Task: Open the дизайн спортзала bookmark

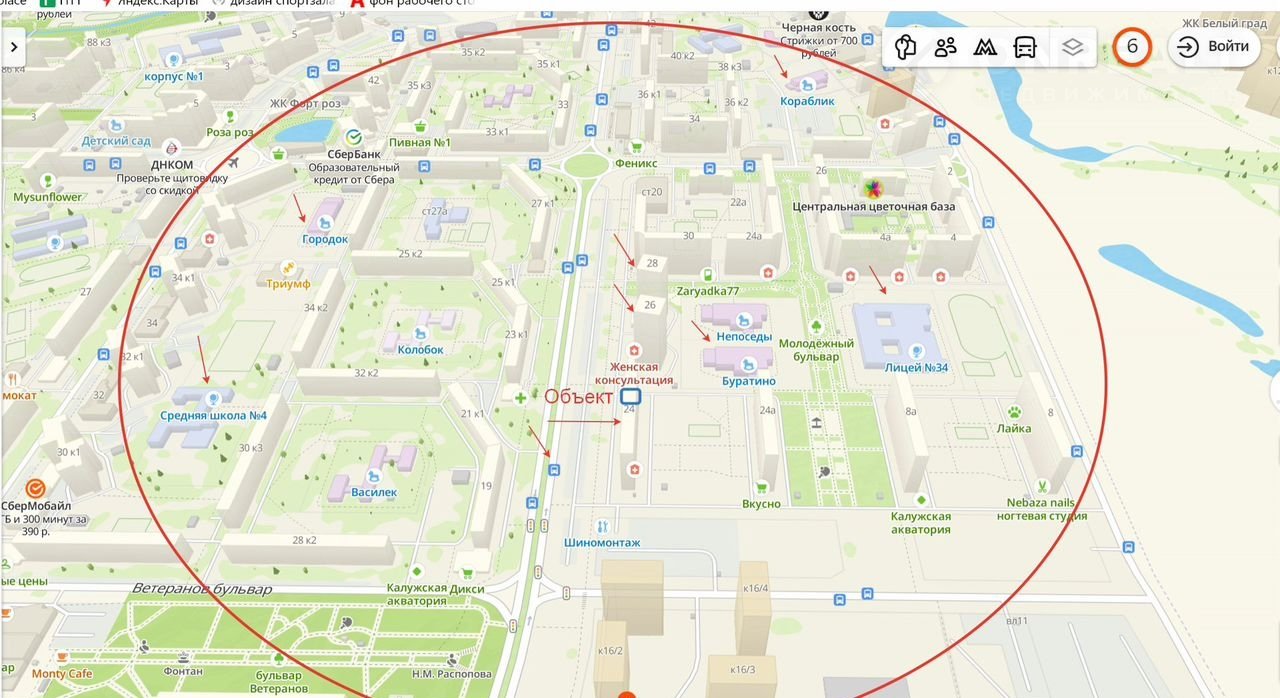Action: coord(280,3)
